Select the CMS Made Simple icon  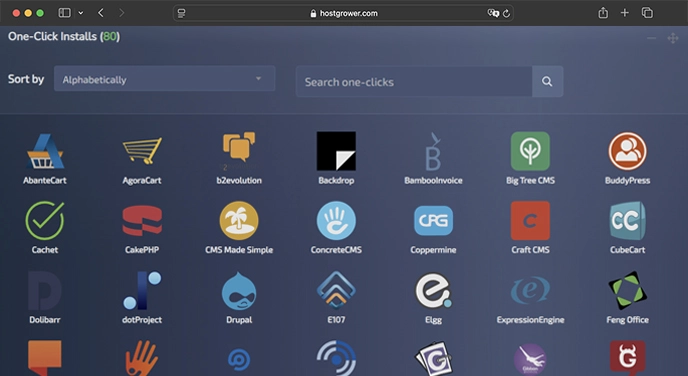click(x=239, y=221)
